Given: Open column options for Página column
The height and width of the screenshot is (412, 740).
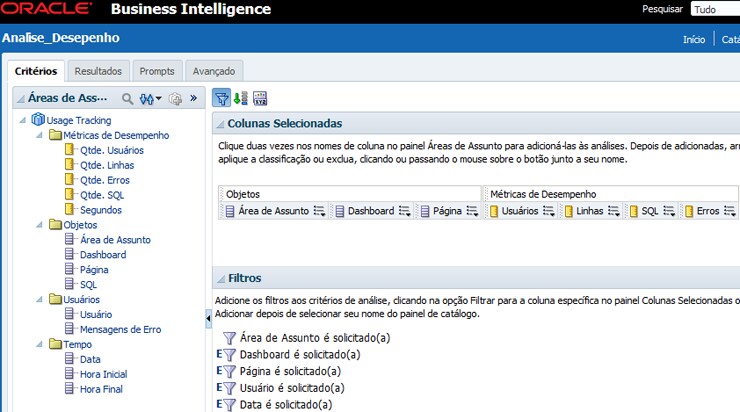Looking at the screenshot, I should [x=472, y=211].
